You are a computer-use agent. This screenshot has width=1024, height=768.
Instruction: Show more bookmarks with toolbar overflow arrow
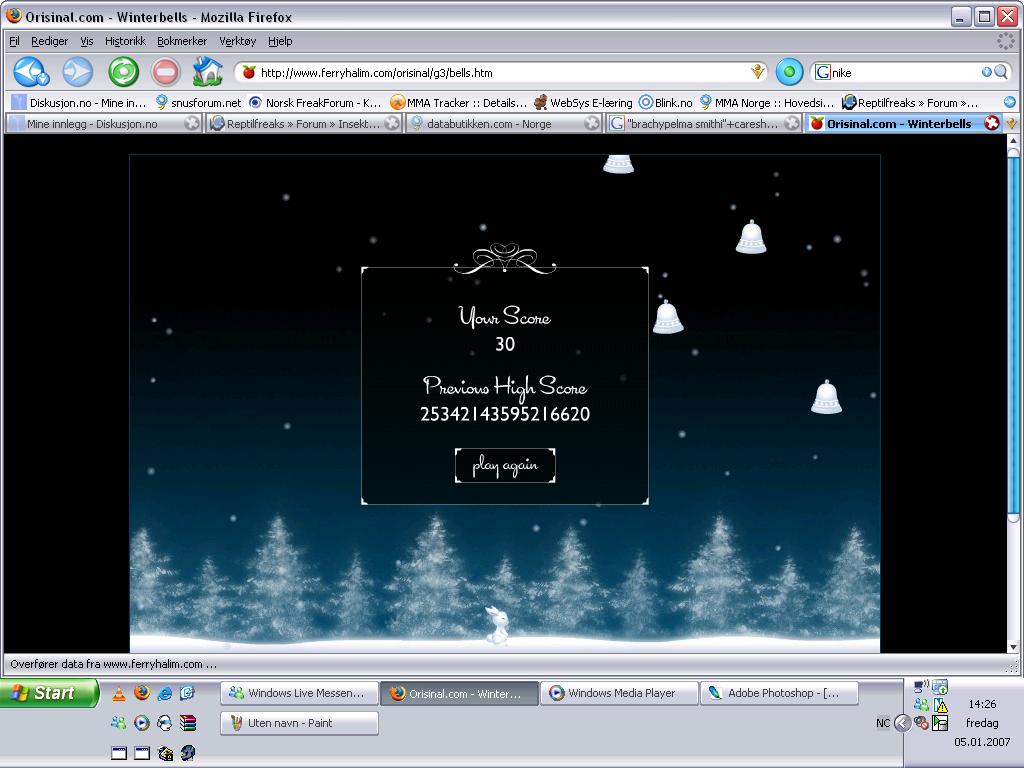click(1010, 103)
